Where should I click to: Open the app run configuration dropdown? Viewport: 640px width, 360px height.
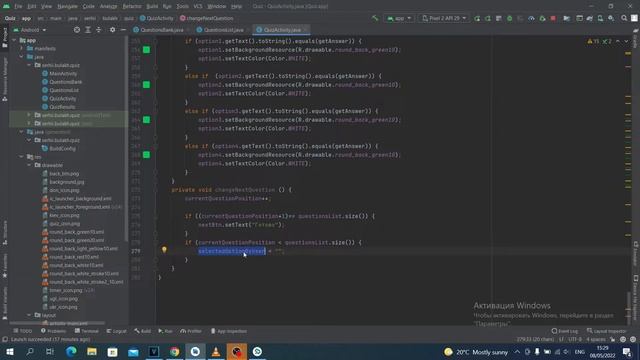coord(399,18)
